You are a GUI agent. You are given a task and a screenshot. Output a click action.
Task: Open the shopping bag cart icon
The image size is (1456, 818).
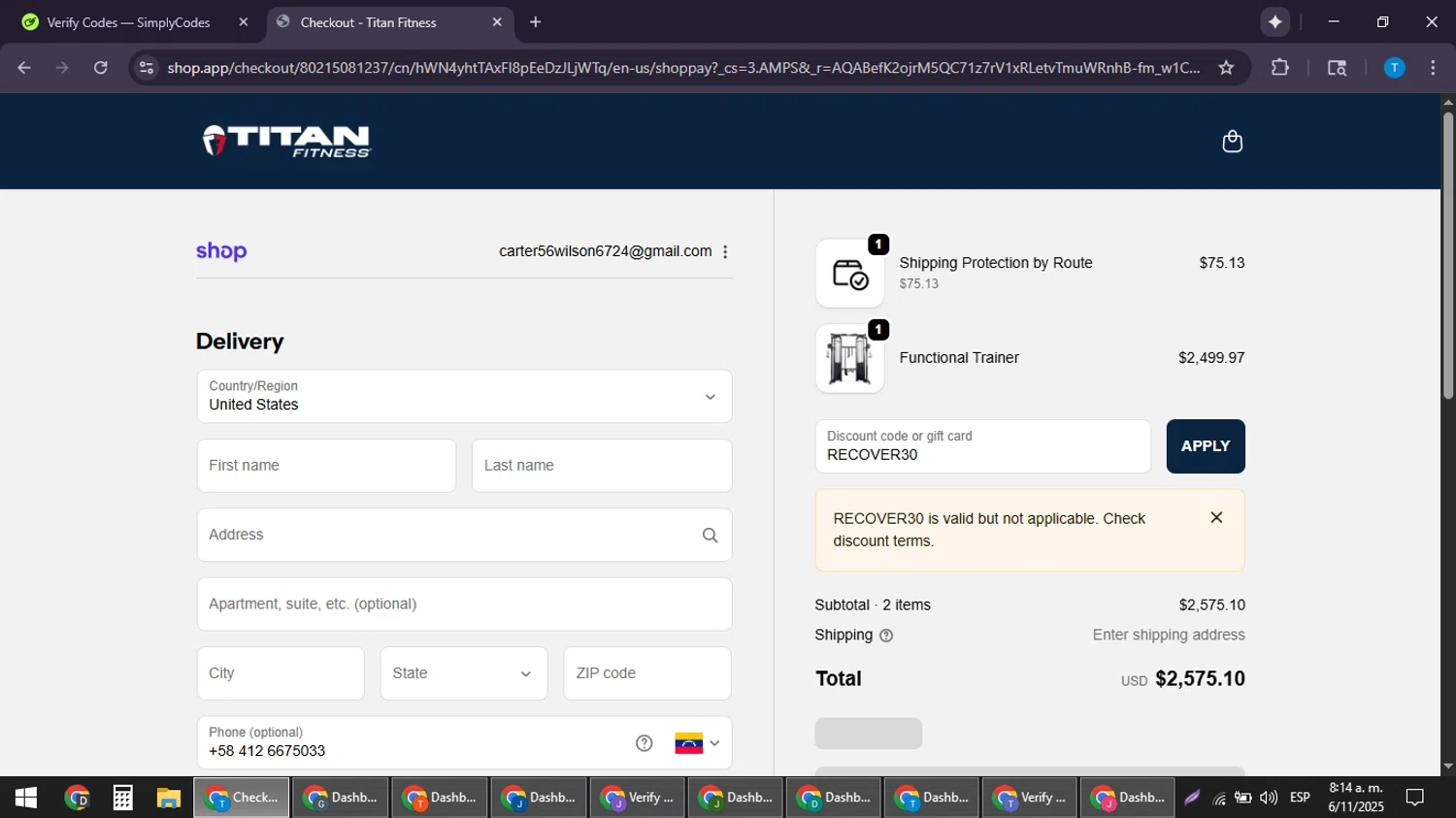click(x=1232, y=142)
